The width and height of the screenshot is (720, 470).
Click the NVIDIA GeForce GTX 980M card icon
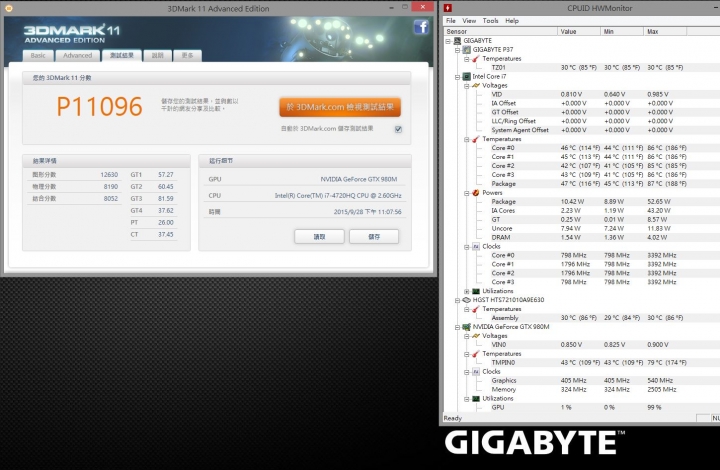[x=467, y=327]
